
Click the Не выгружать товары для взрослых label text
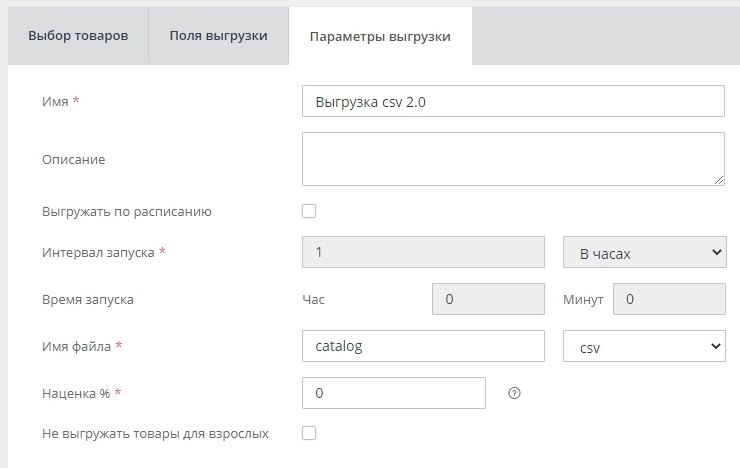(x=155, y=433)
